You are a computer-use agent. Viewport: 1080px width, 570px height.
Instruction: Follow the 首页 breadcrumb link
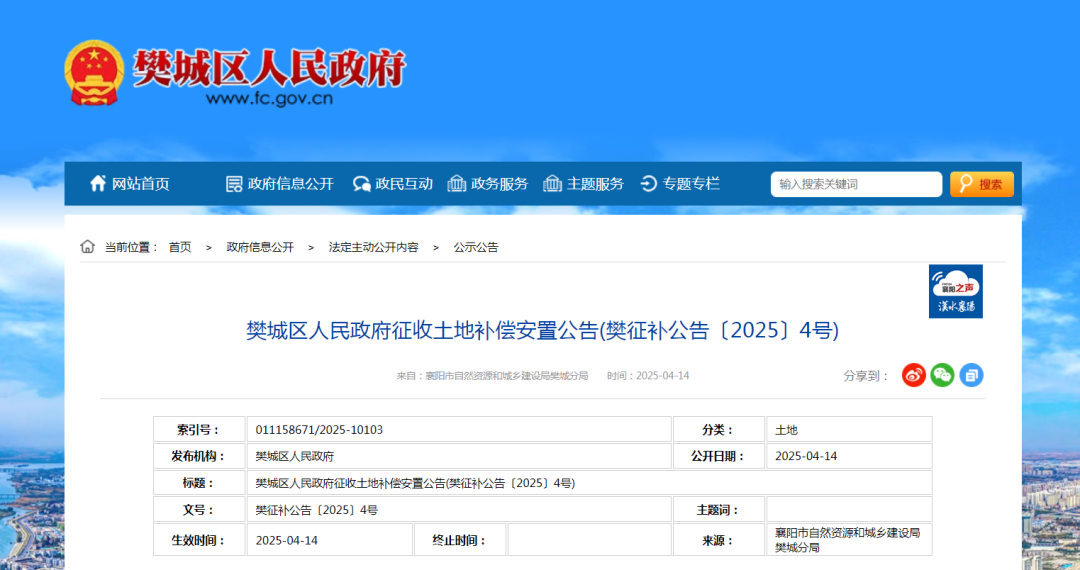pos(180,247)
